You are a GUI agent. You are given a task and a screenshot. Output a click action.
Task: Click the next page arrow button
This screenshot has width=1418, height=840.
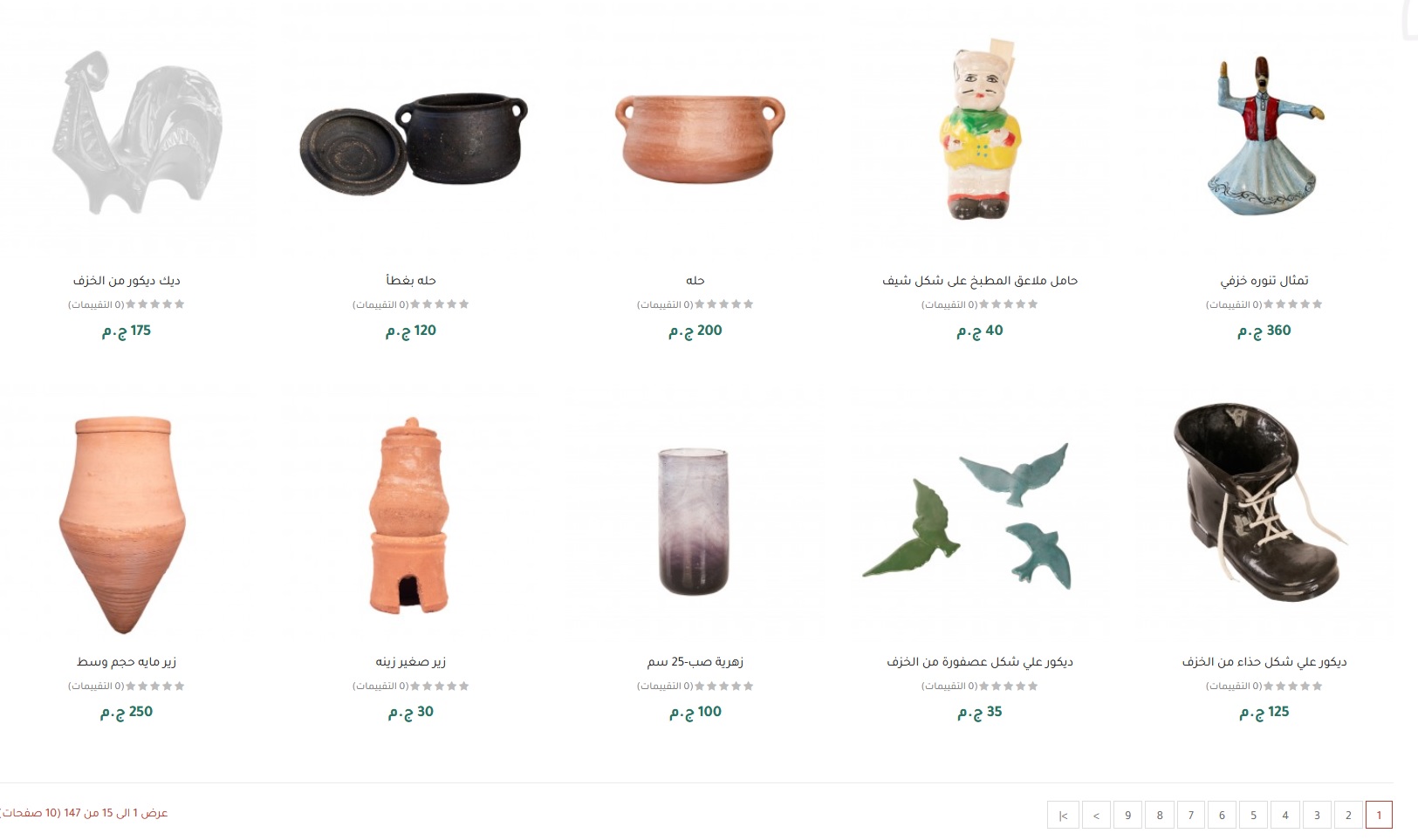pos(1096,815)
